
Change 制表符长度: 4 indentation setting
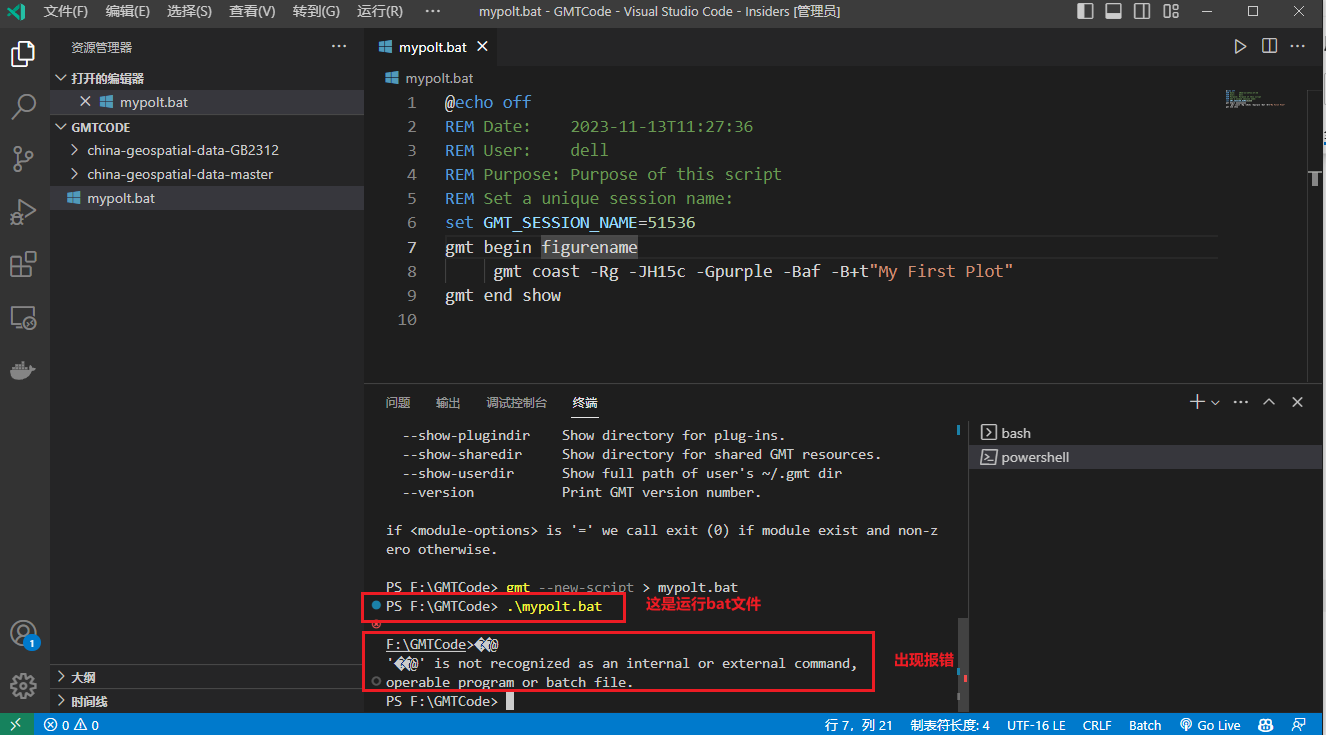pos(950,725)
